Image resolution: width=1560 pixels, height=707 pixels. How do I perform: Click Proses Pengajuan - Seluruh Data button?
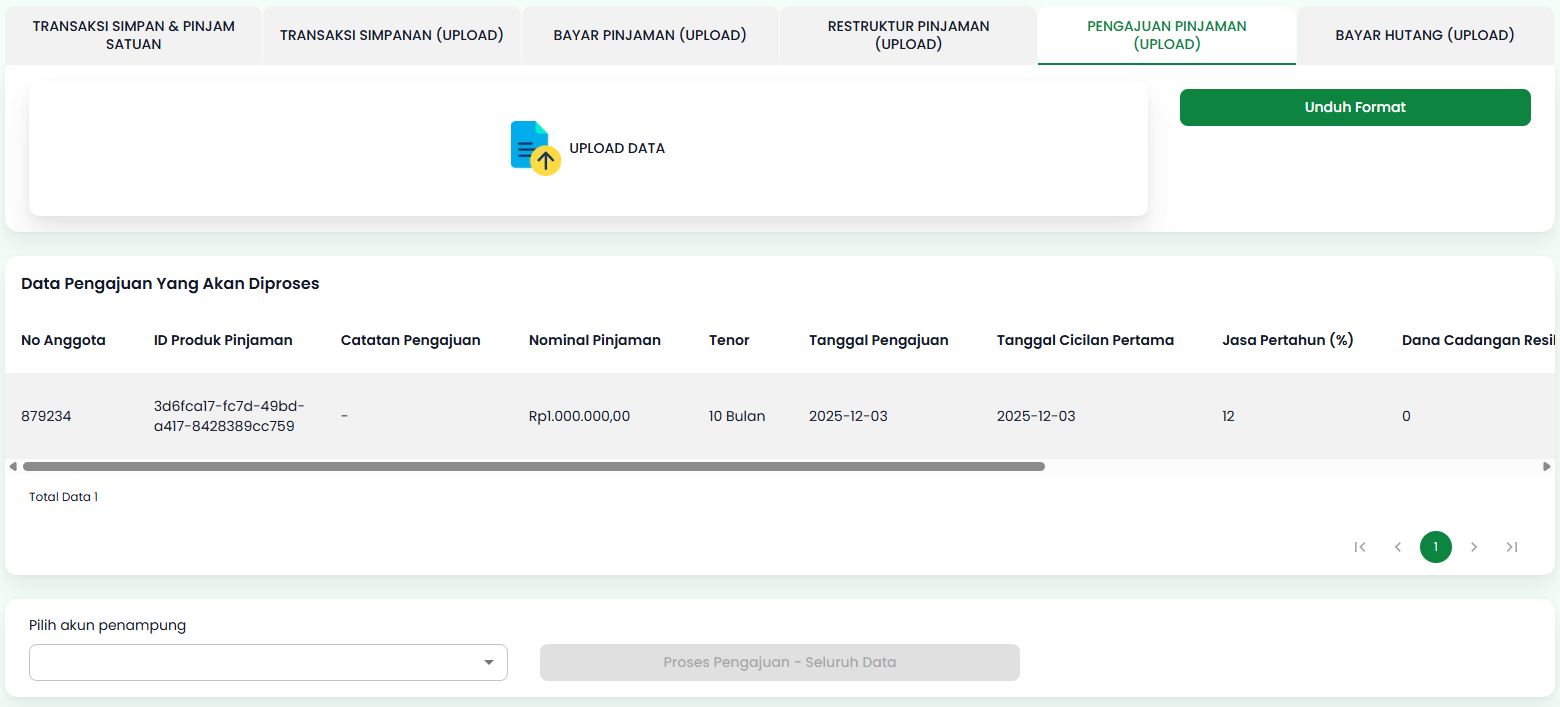pos(779,662)
